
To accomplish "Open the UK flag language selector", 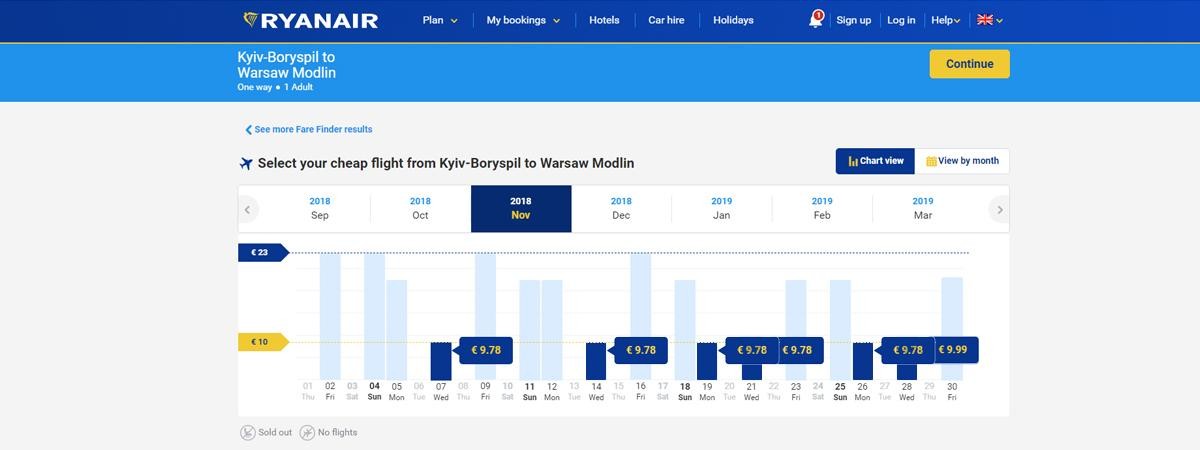I will (x=989, y=20).
